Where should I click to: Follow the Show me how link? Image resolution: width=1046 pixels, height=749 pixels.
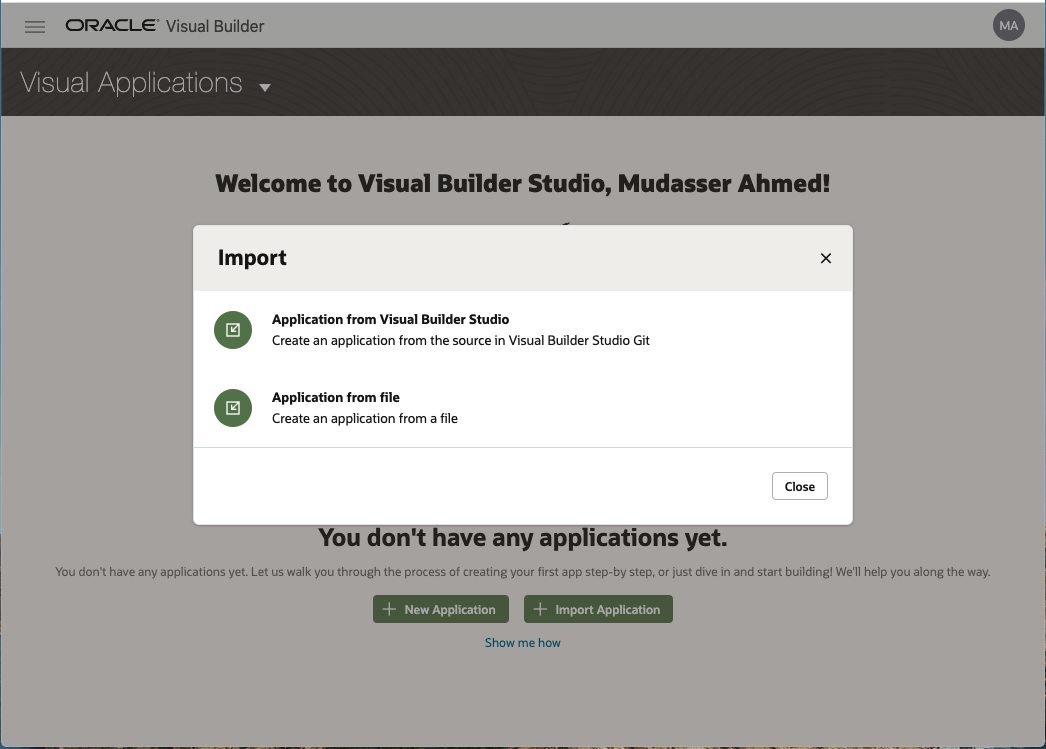(522, 642)
